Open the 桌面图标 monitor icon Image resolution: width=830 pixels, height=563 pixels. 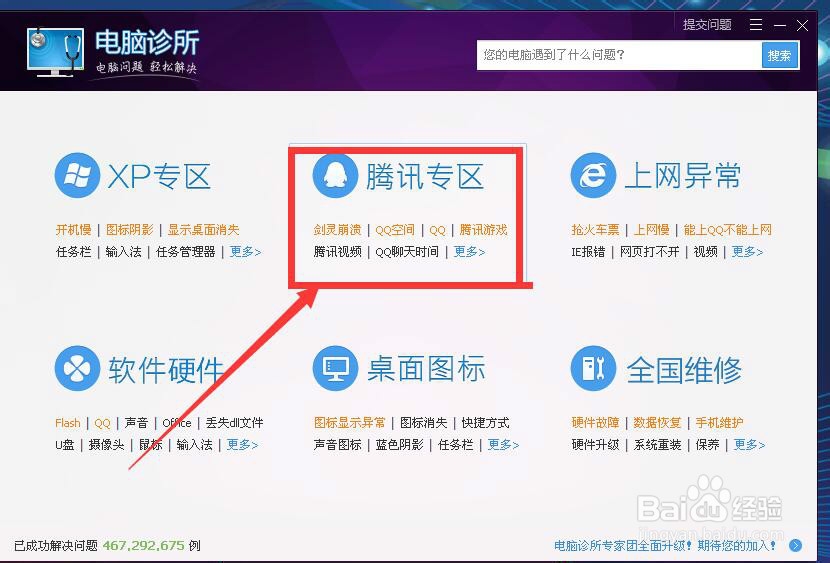coord(335,368)
